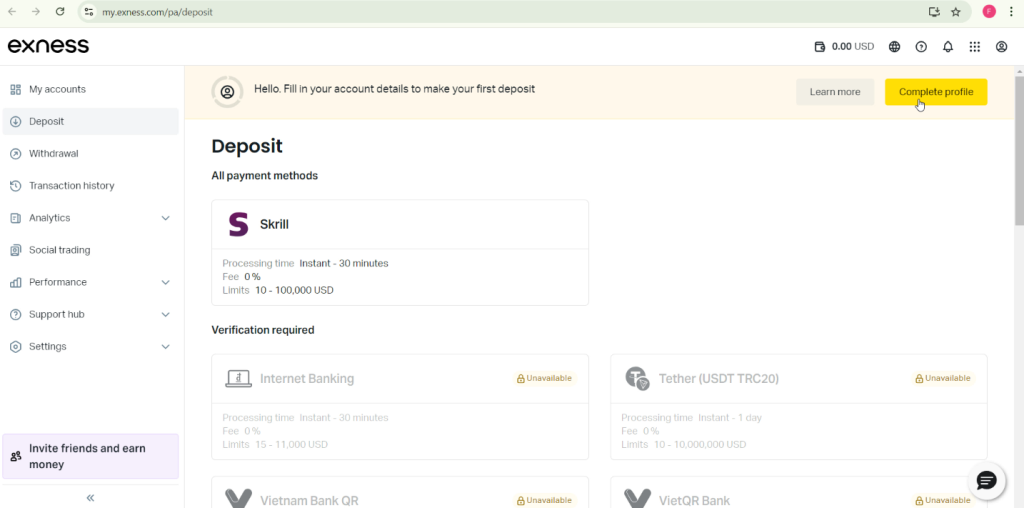Click the Transaction history clock icon

(16, 186)
